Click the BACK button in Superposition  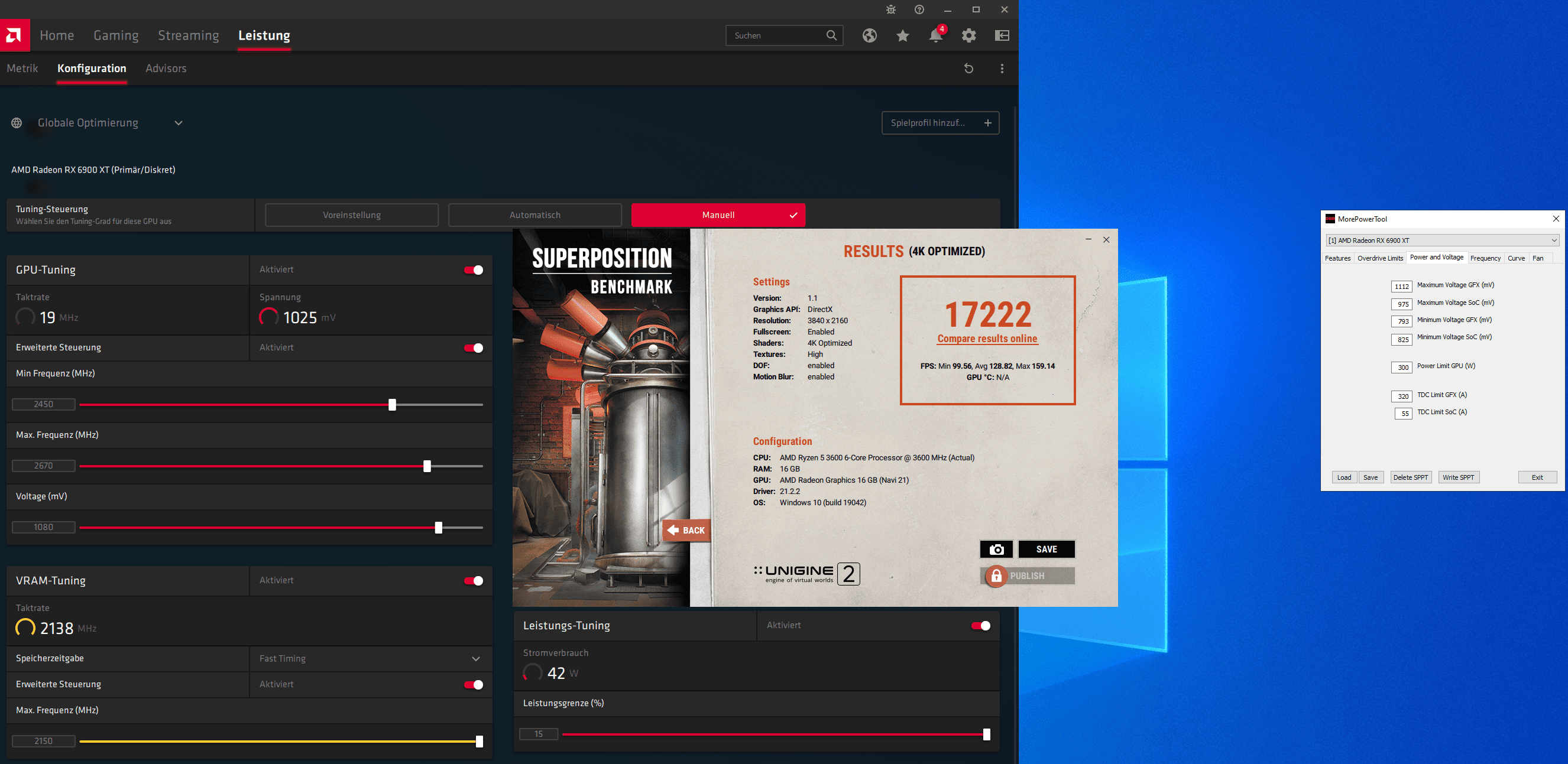(686, 531)
